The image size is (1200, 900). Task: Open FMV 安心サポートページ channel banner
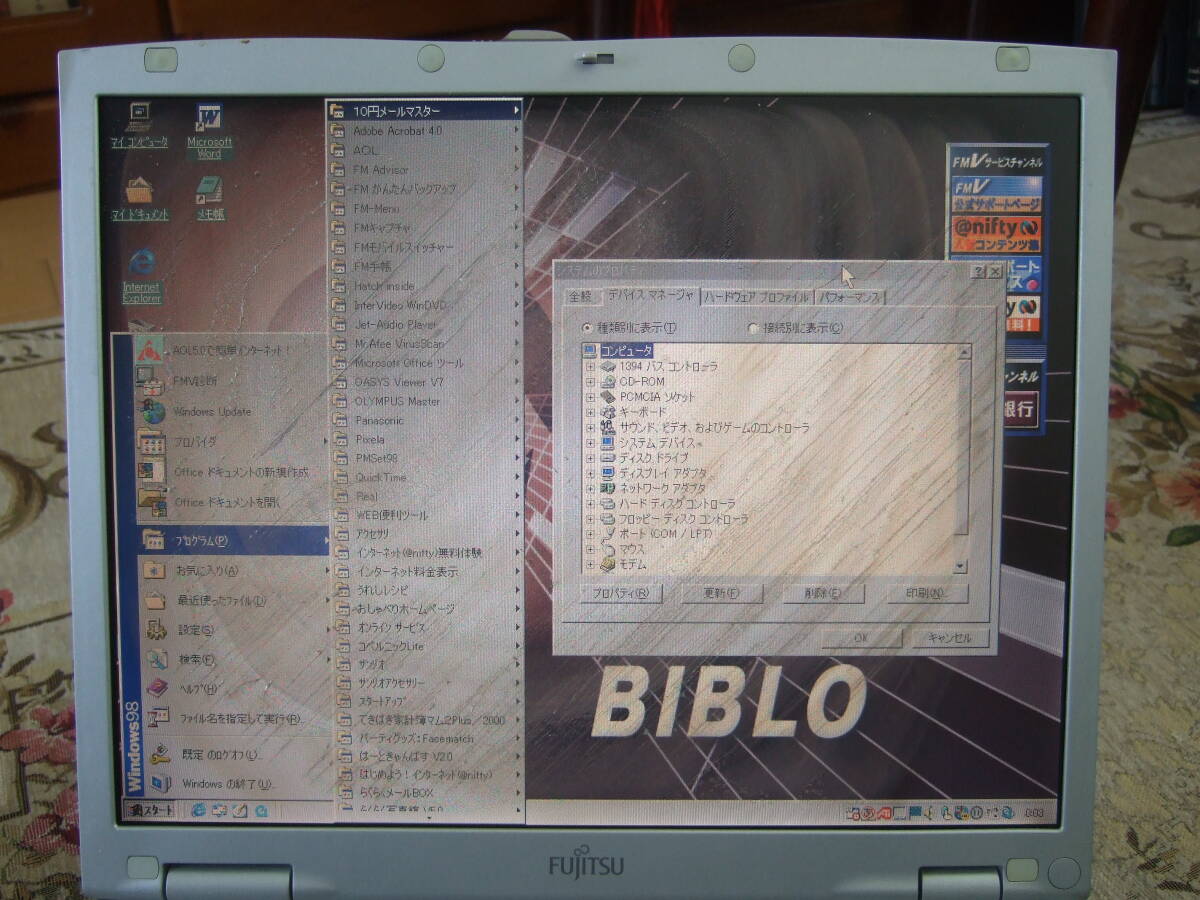996,195
